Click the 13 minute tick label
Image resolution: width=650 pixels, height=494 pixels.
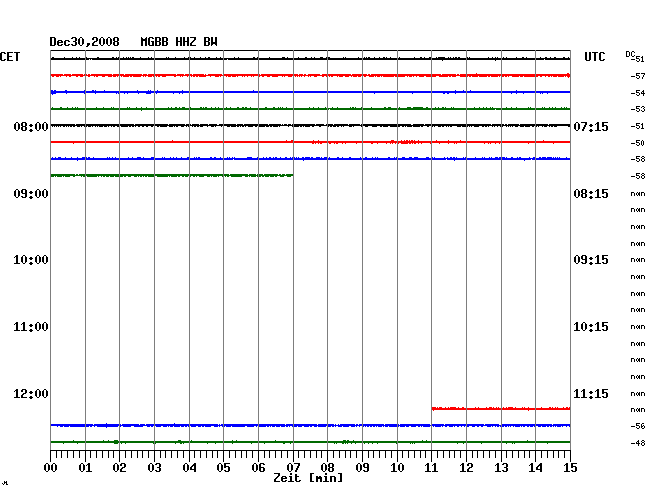(501, 468)
